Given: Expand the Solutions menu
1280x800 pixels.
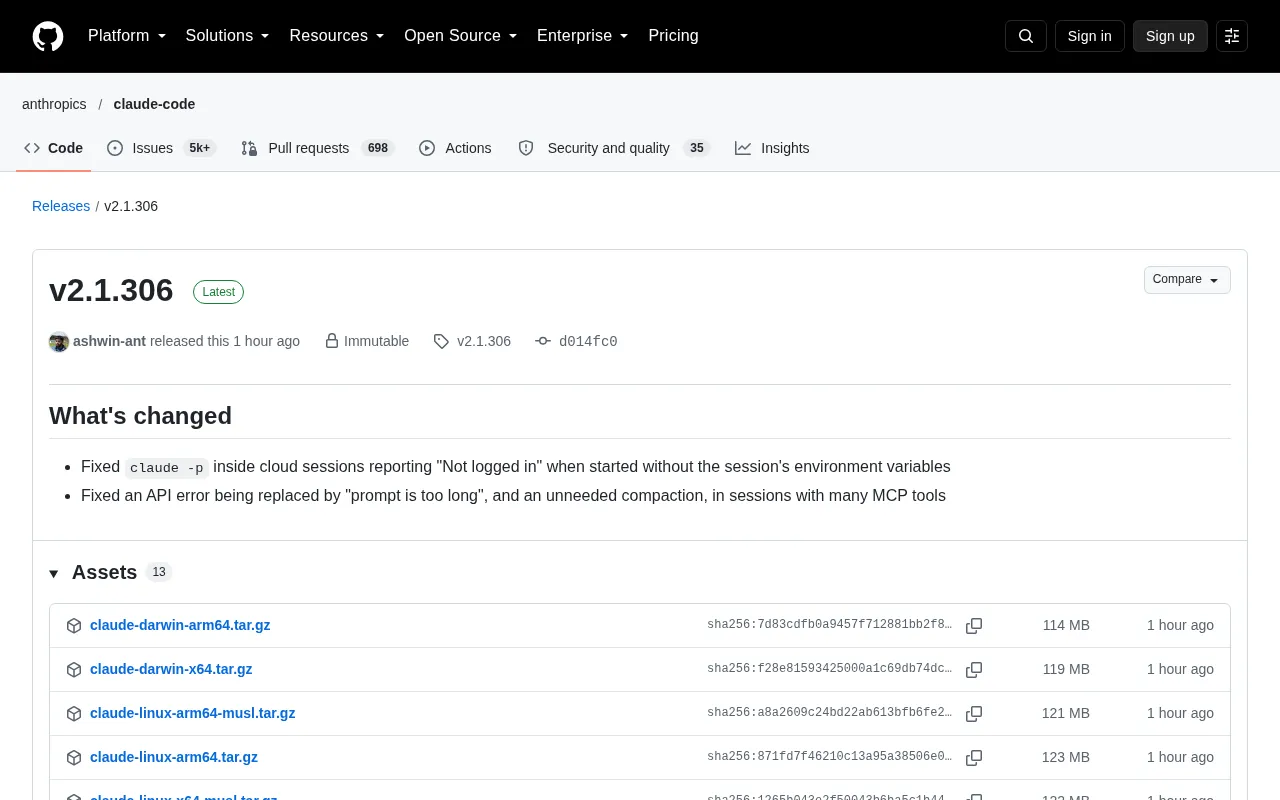Looking at the screenshot, I should [x=228, y=36].
